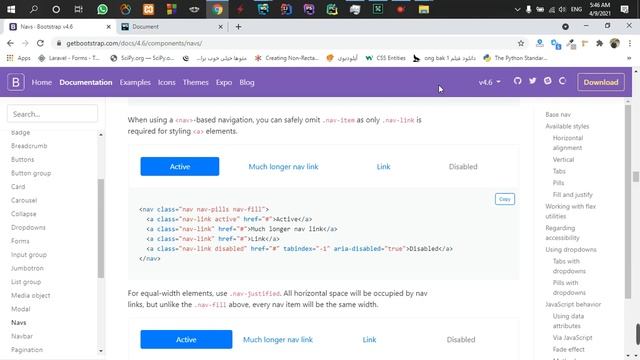The width and height of the screenshot is (640, 360).
Task: Click Active pill in nav-fill example
Action: [x=180, y=167]
